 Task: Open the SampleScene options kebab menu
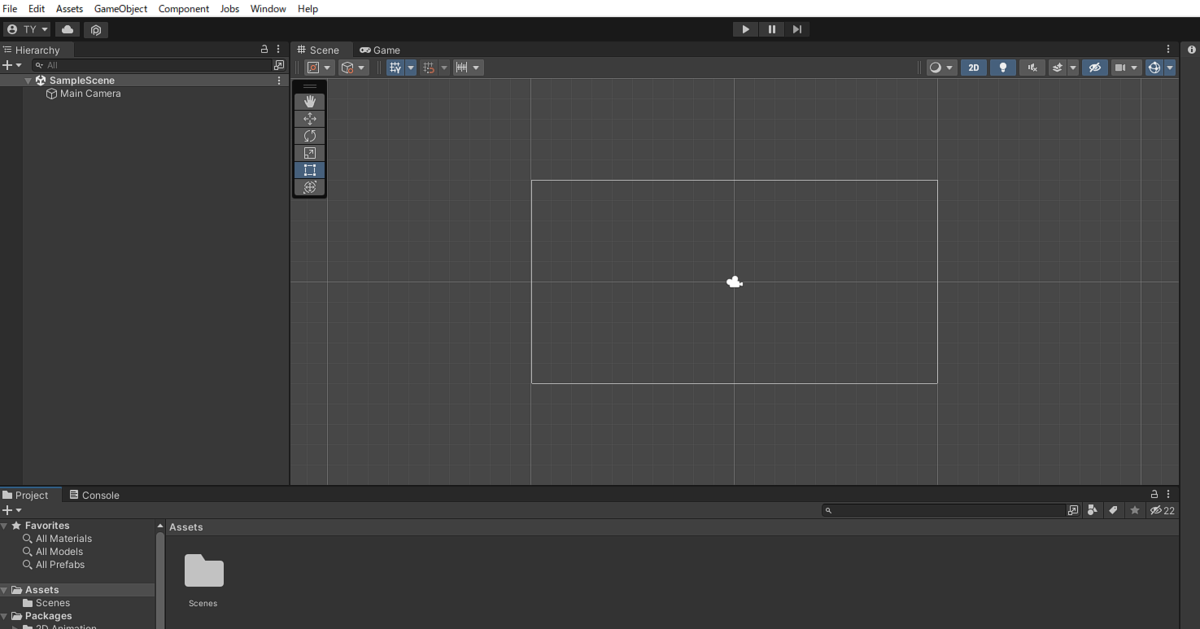279,80
